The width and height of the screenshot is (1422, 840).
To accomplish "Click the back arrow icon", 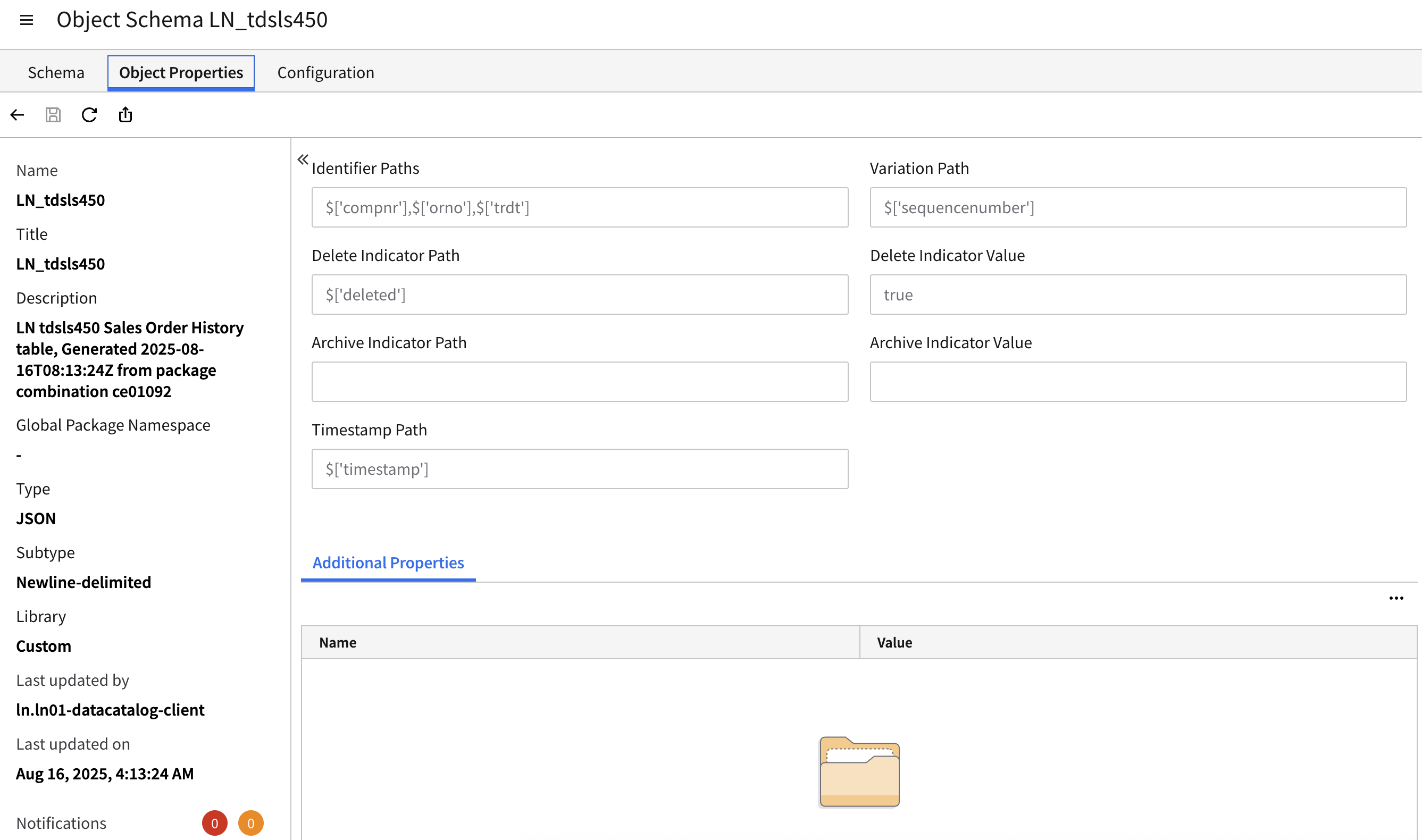I will [17, 115].
